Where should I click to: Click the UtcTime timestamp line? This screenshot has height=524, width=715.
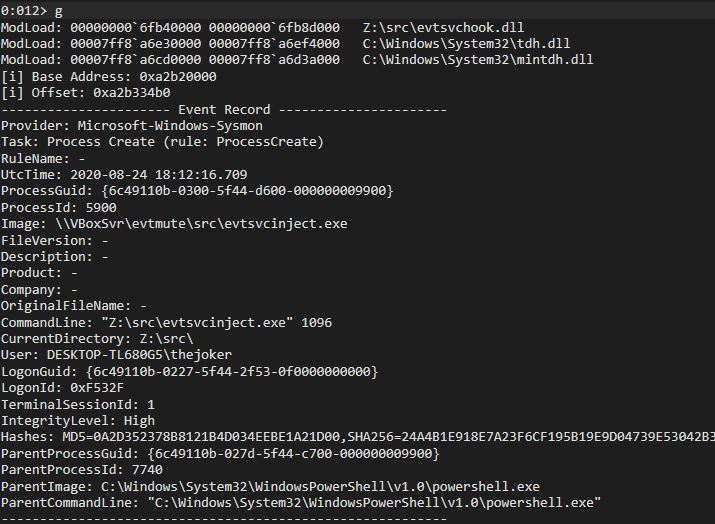pyautogui.click(x=123, y=174)
